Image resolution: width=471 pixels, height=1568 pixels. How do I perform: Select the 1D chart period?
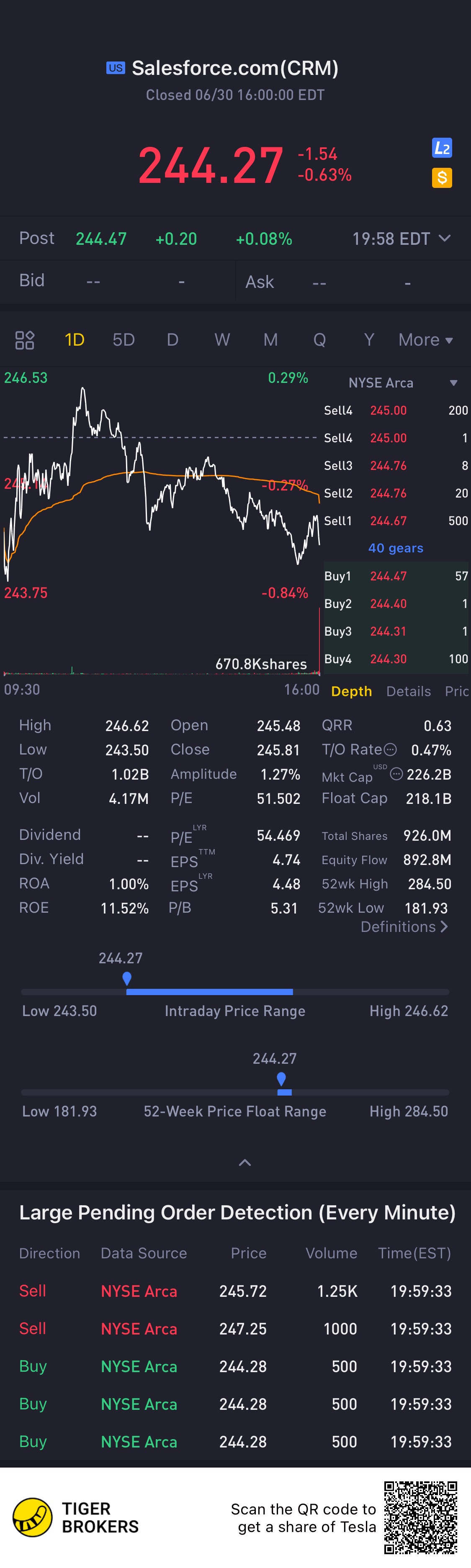(75, 340)
